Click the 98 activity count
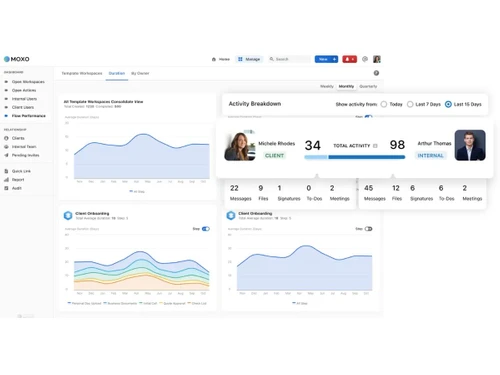The image size is (500, 375). [397, 145]
